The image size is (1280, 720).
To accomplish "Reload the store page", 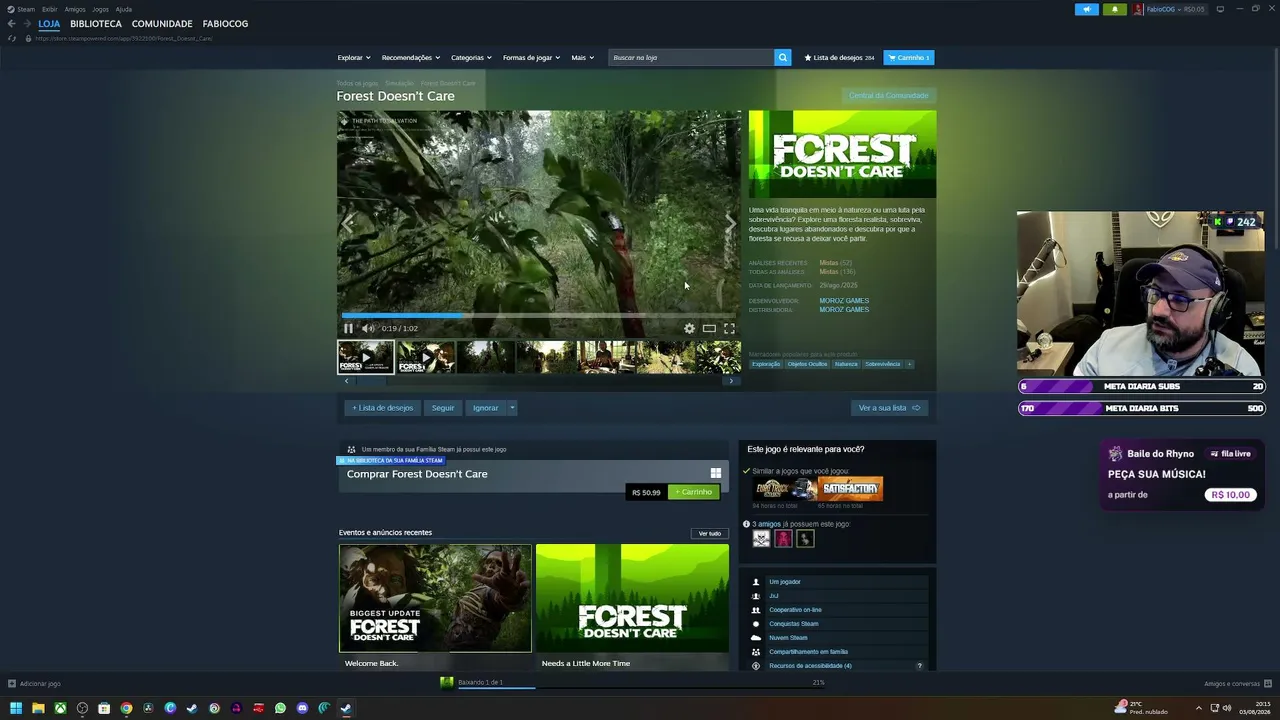I will pyautogui.click(x=12, y=38).
